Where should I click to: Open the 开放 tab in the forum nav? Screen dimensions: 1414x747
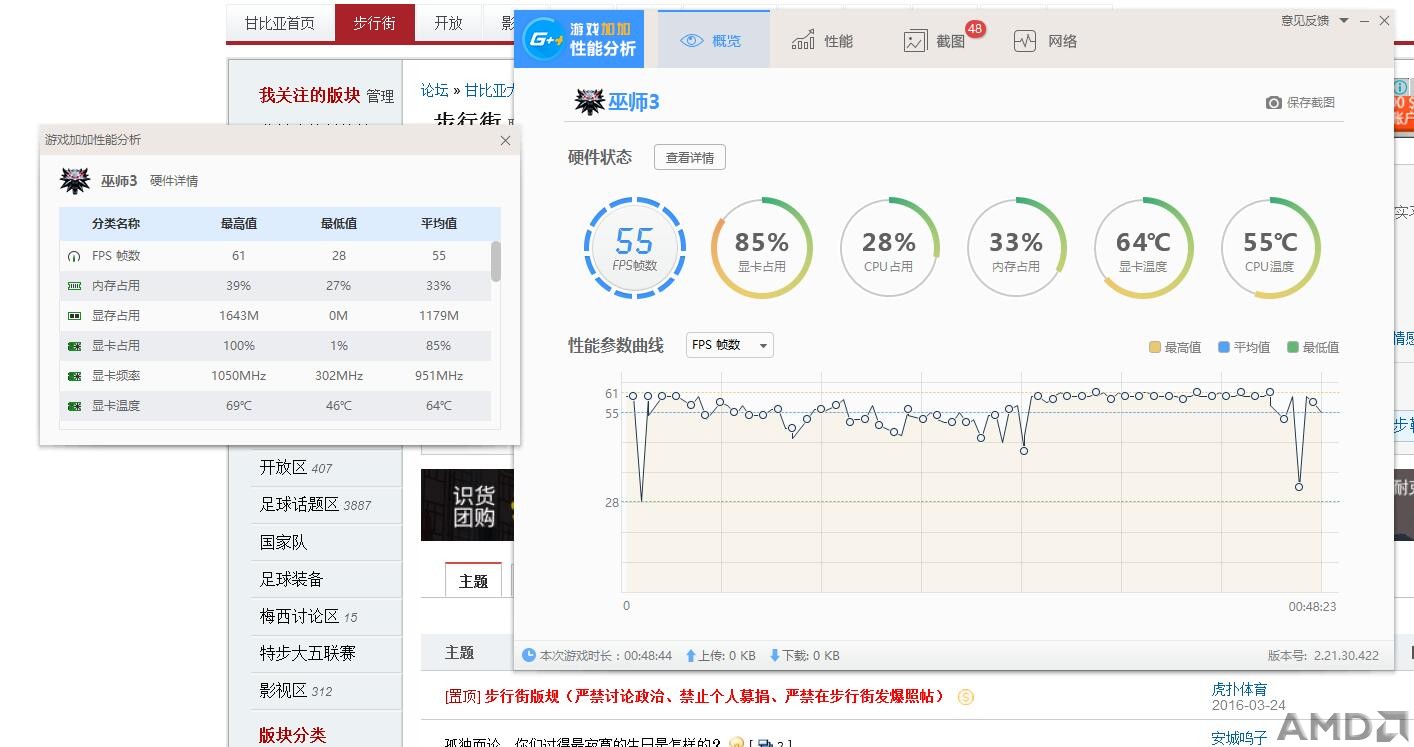449,23
